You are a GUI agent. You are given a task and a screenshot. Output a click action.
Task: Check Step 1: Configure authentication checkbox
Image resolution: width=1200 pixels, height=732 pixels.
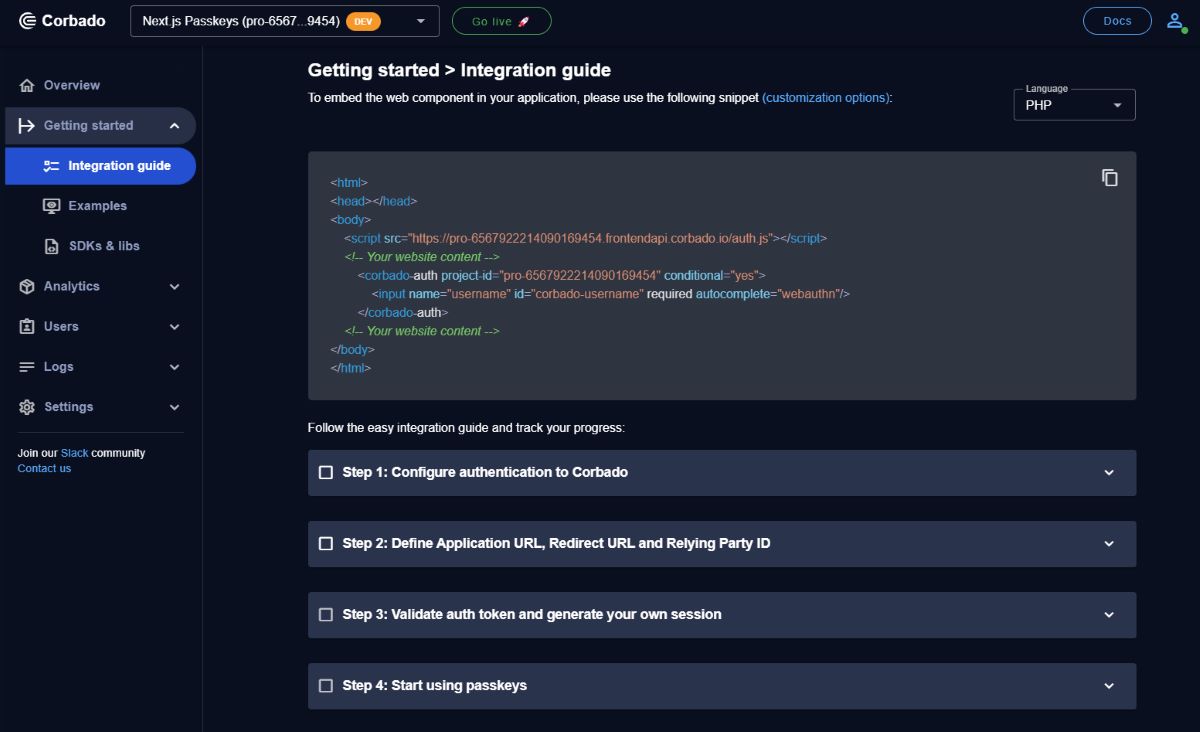326,472
